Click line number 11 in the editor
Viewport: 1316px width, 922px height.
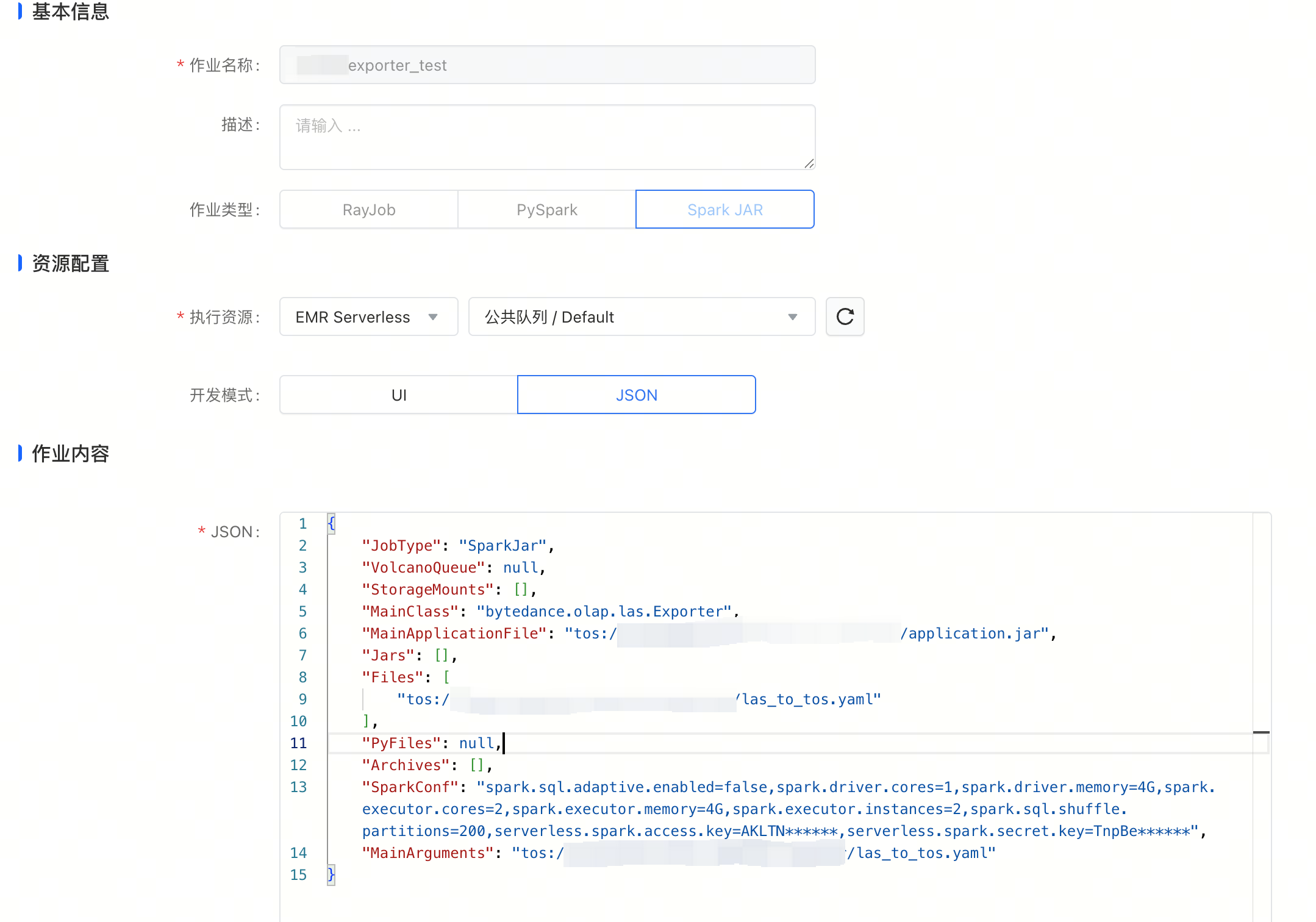tap(298, 743)
